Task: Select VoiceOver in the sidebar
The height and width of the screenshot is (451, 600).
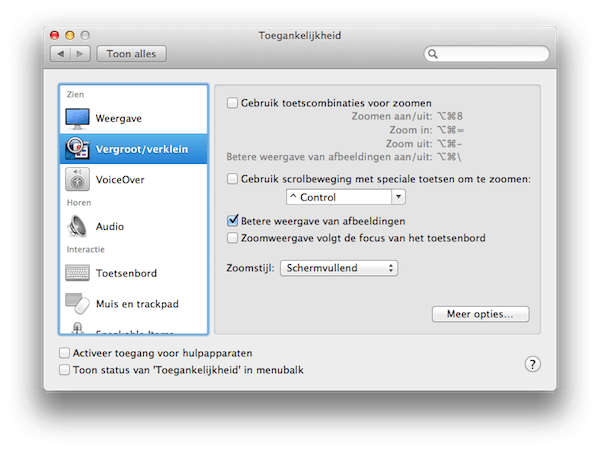Action: click(x=134, y=179)
